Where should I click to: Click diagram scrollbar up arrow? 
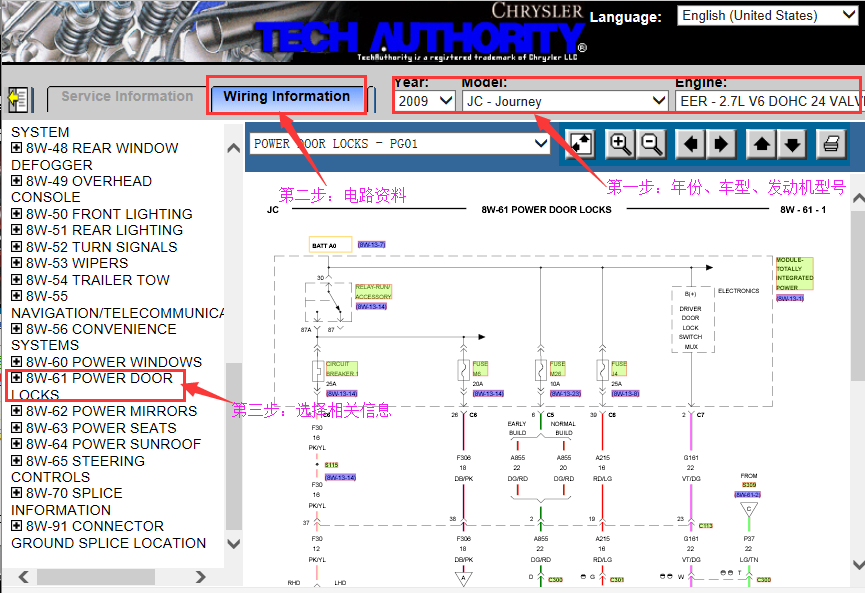pyautogui.click(x=858, y=198)
